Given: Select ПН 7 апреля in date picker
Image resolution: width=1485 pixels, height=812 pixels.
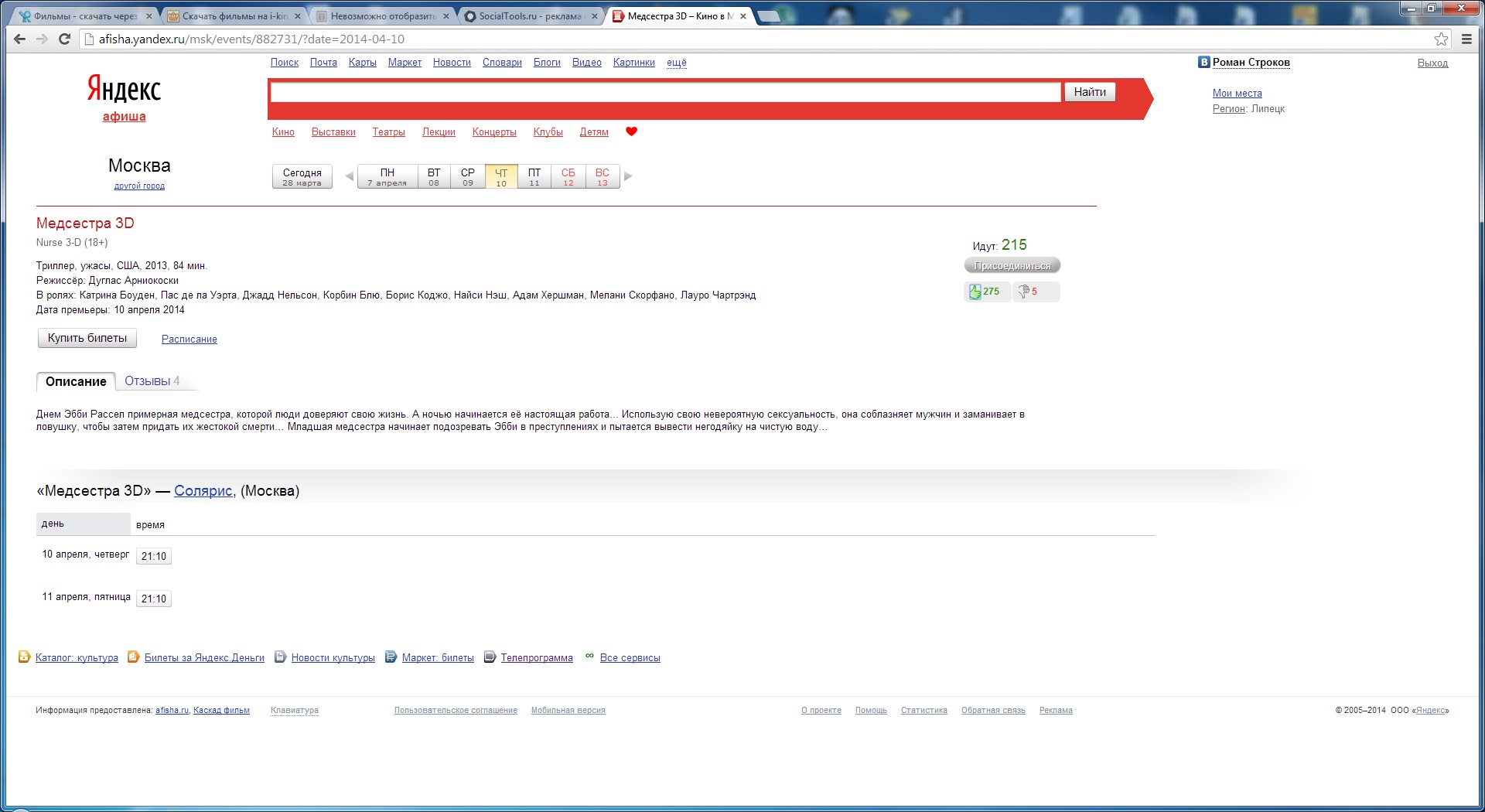Looking at the screenshot, I should coord(387,176).
